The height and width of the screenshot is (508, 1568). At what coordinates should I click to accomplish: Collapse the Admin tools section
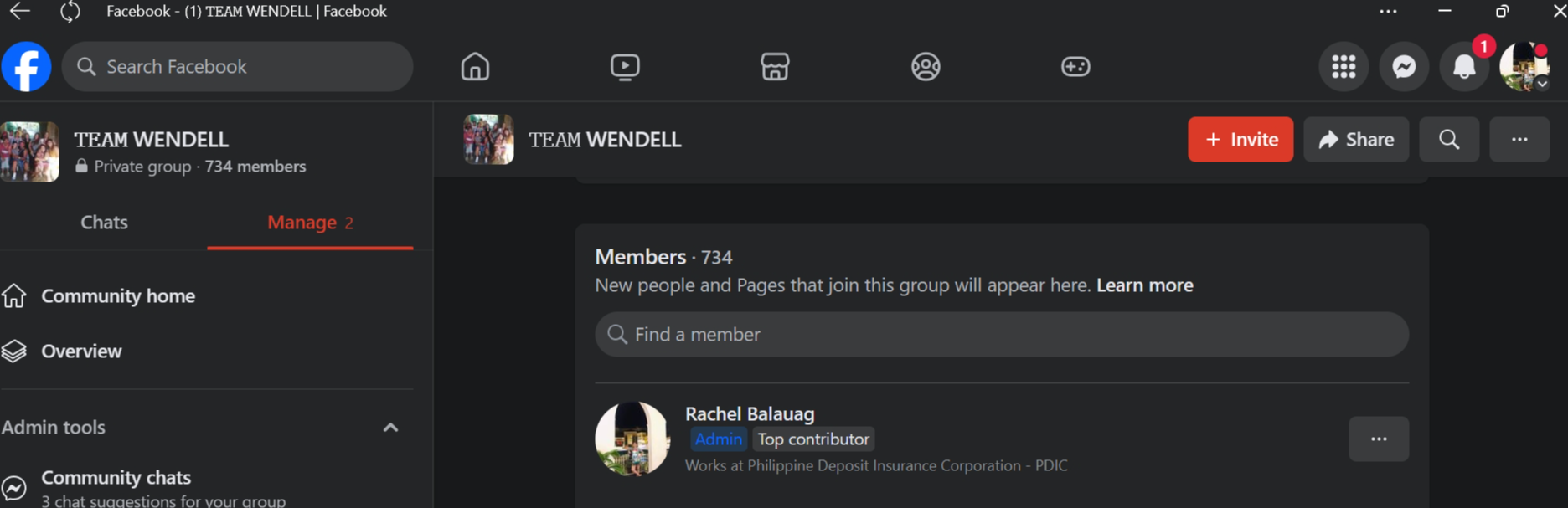[x=390, y=428]
